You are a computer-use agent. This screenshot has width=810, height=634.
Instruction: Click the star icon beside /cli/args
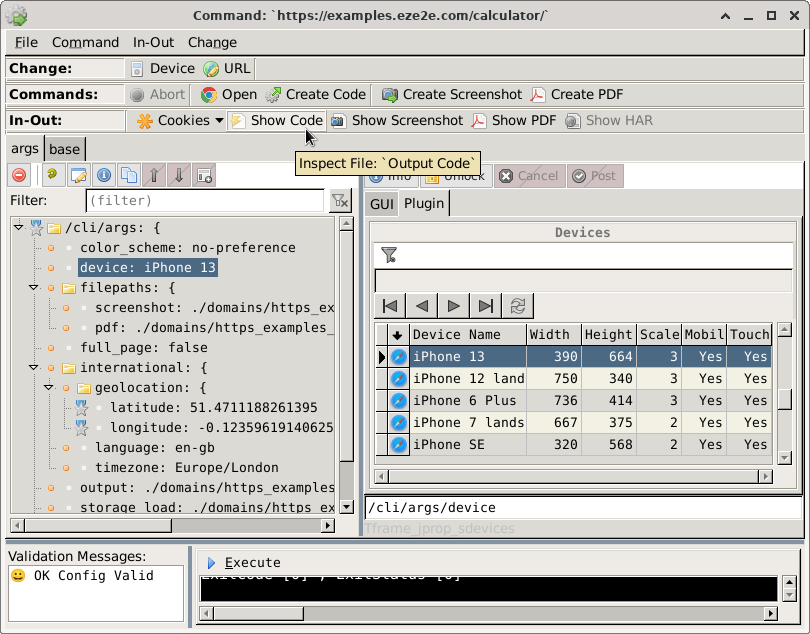[36, 227]
